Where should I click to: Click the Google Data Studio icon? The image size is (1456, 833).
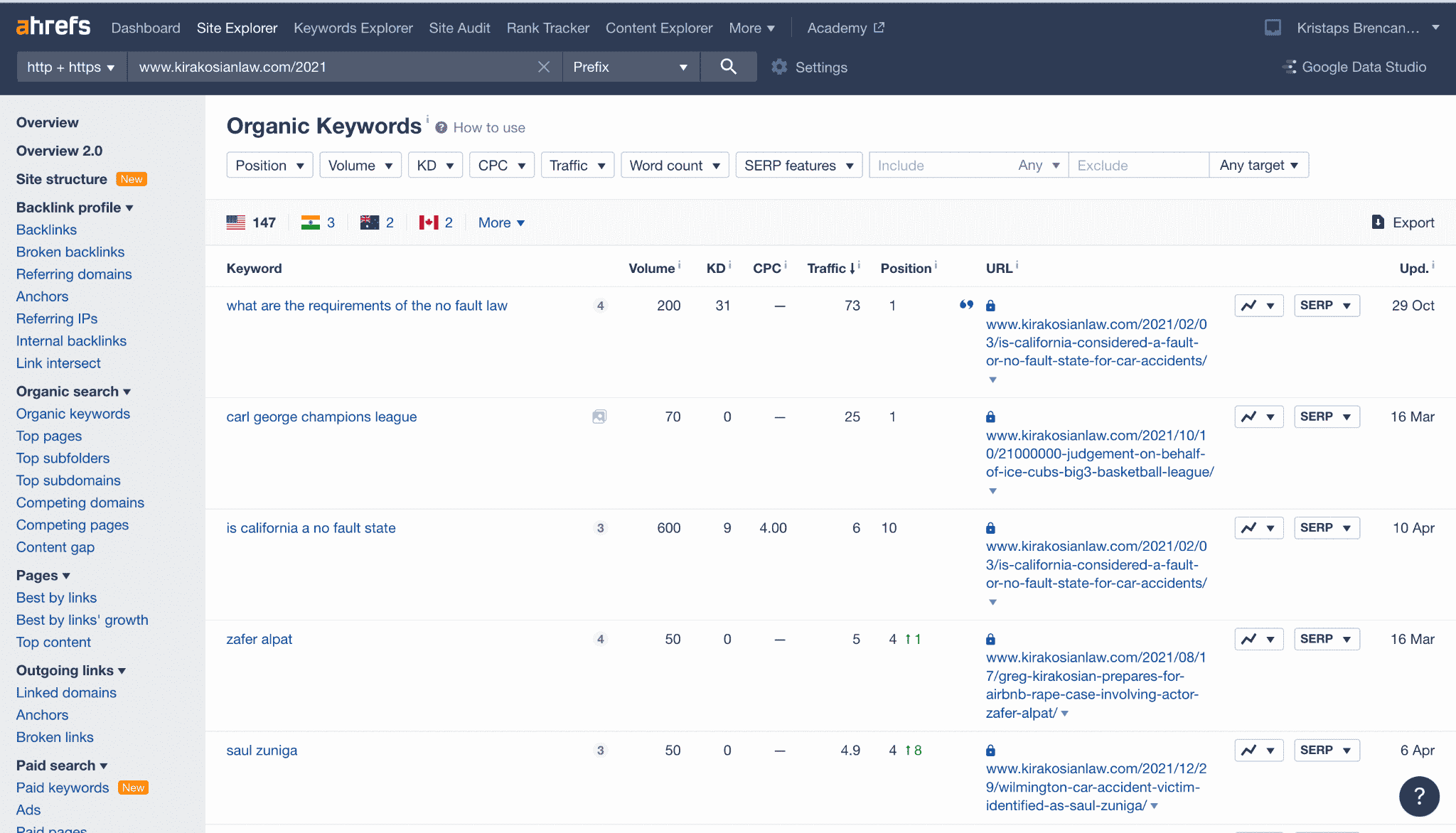pyautogui.click(x=1289, y=67)
